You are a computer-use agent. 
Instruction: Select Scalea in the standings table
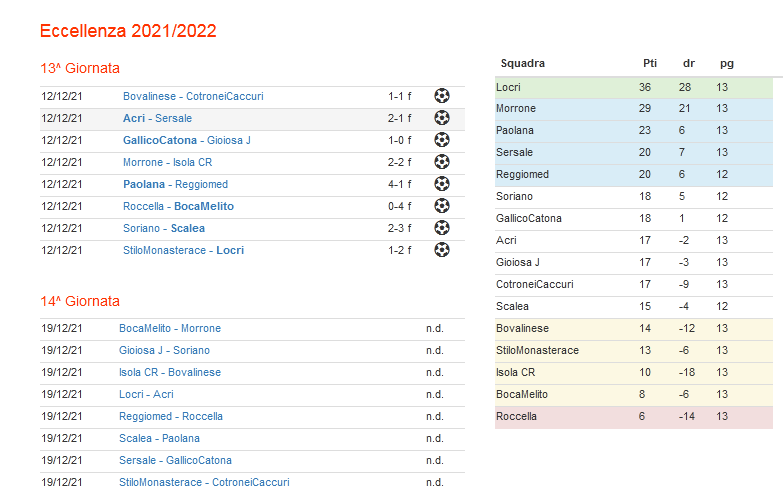[x=512, y=306]
